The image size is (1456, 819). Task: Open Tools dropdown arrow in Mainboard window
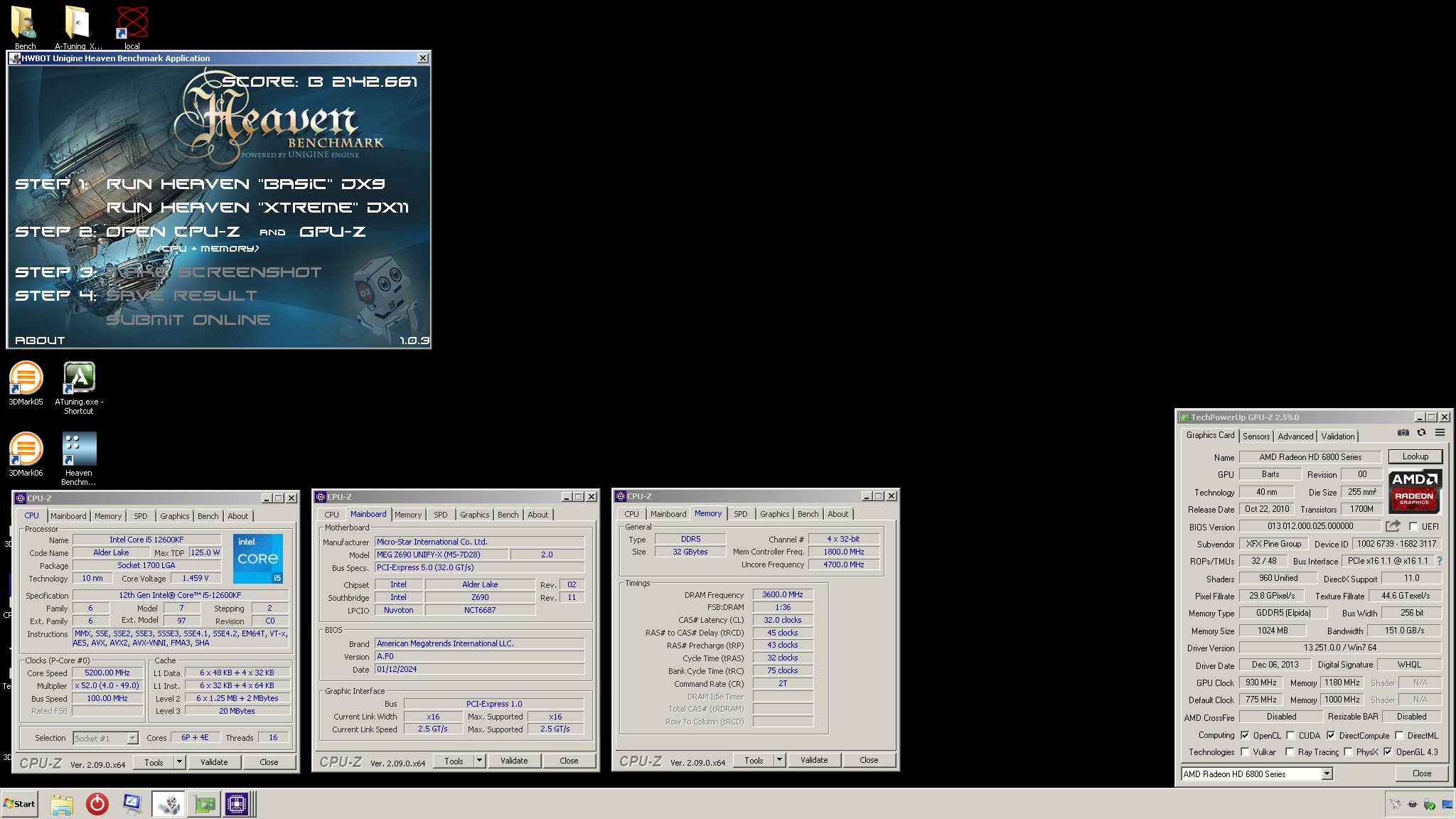coord(480,761)
